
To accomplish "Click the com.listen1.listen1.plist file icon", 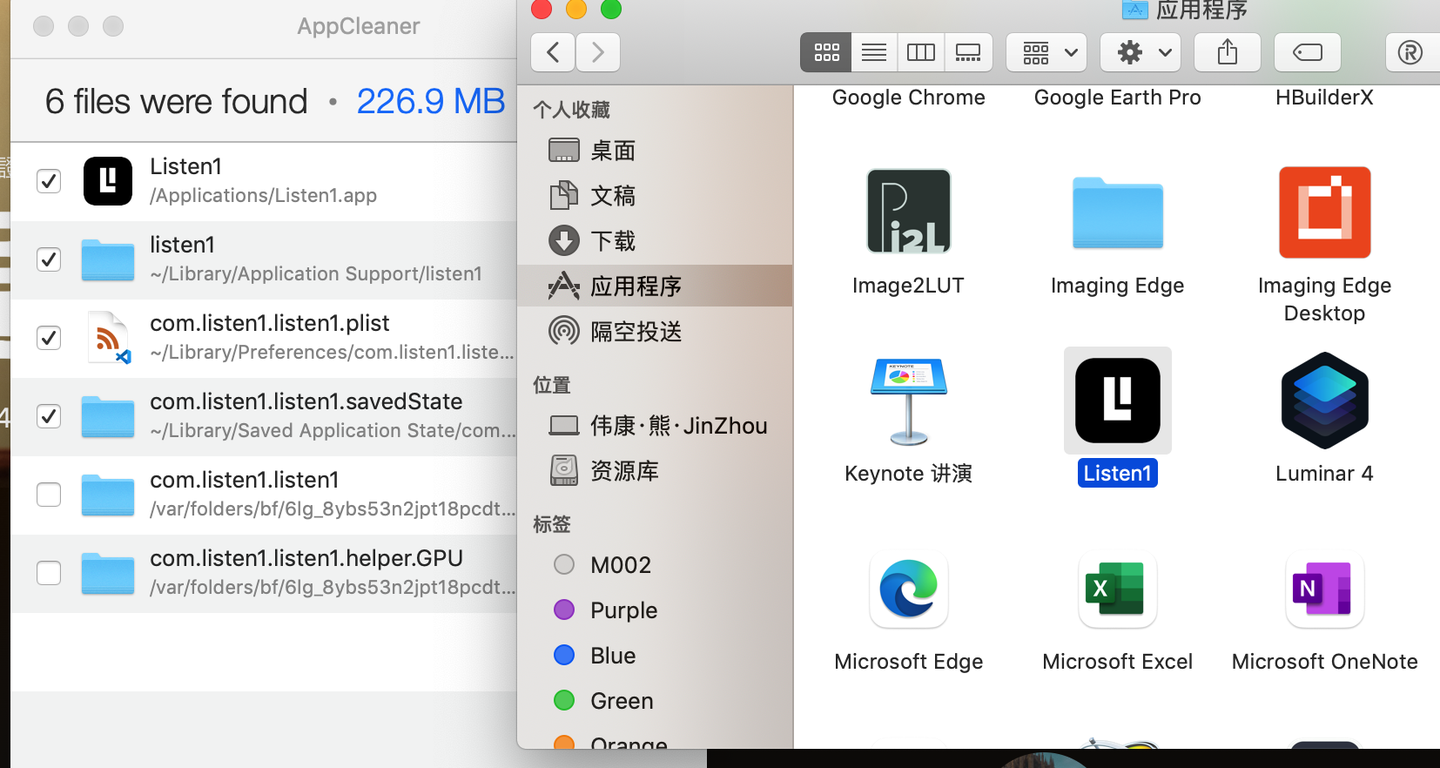I will pos(108,338).
